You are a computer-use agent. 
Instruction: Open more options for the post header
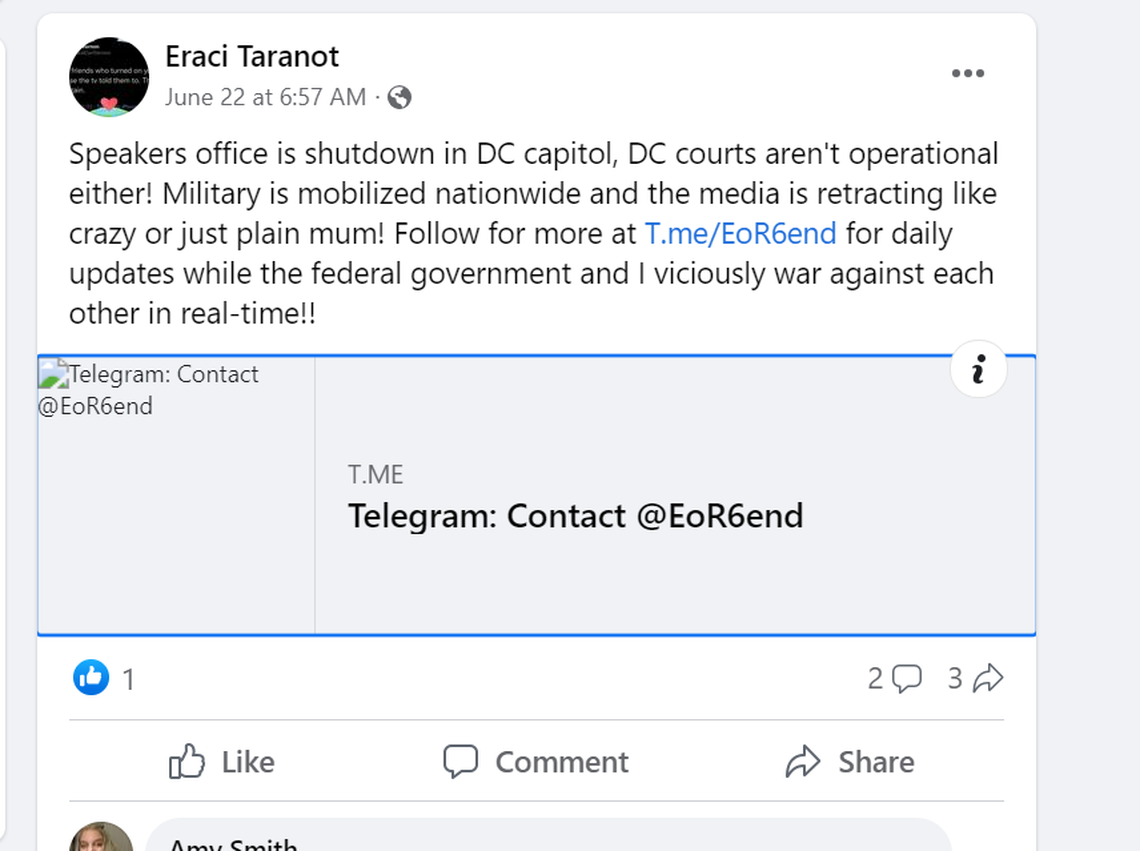tap(968, 72)
